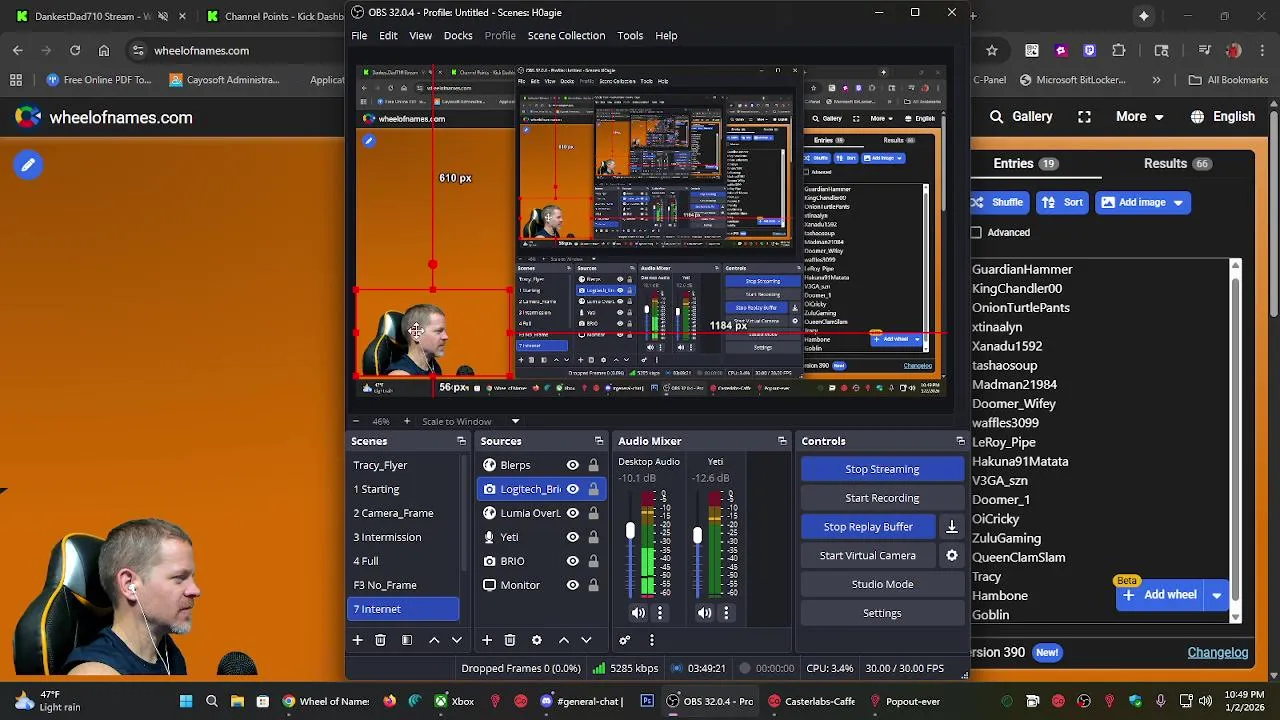This screenshot has width=1280, height=720.
Task: Click the Stop Replay Buffer button
Action: (x=868, y=527)
